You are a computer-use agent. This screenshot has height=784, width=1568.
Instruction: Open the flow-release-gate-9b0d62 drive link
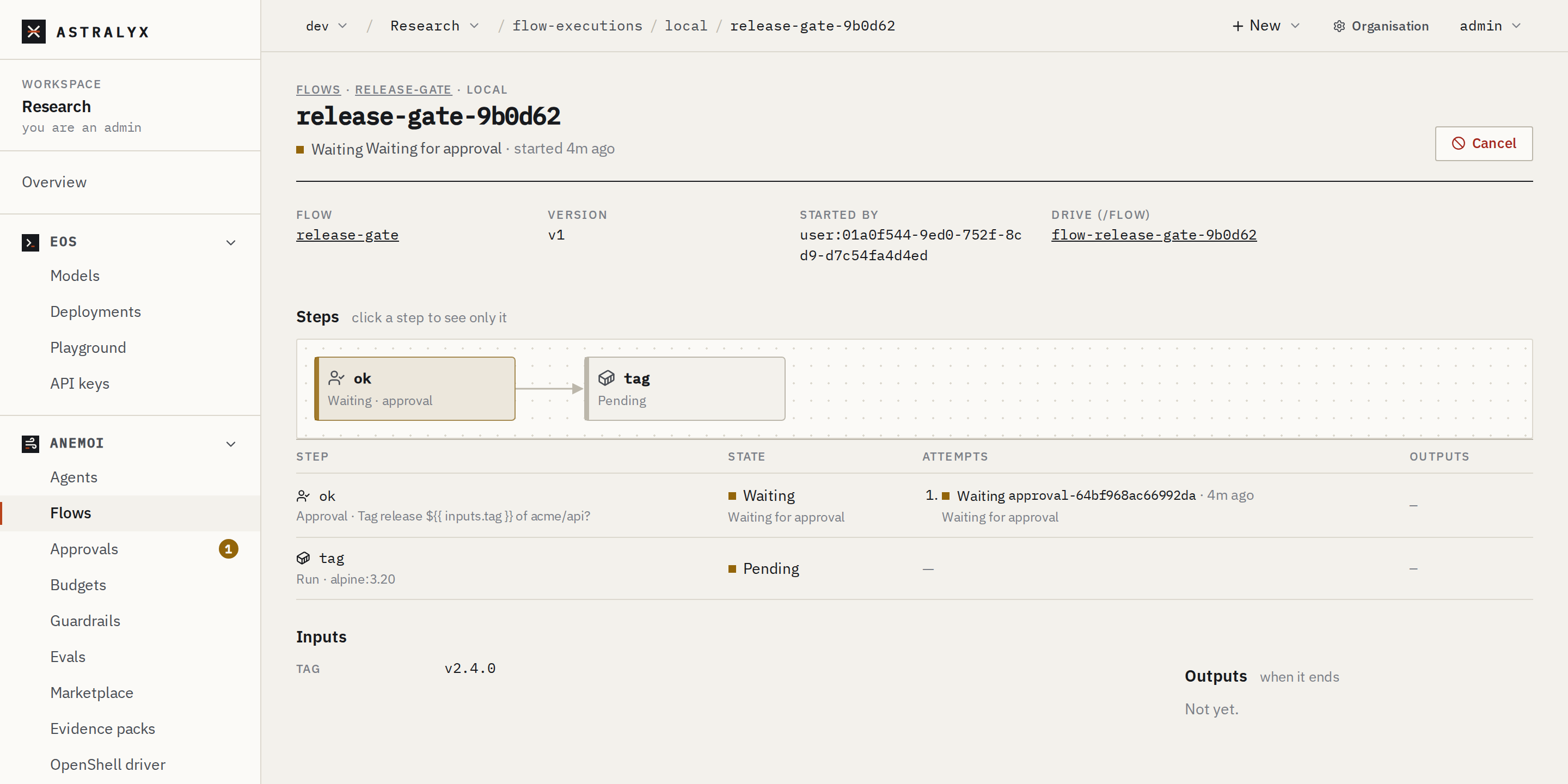click(x=1154, y=235)
